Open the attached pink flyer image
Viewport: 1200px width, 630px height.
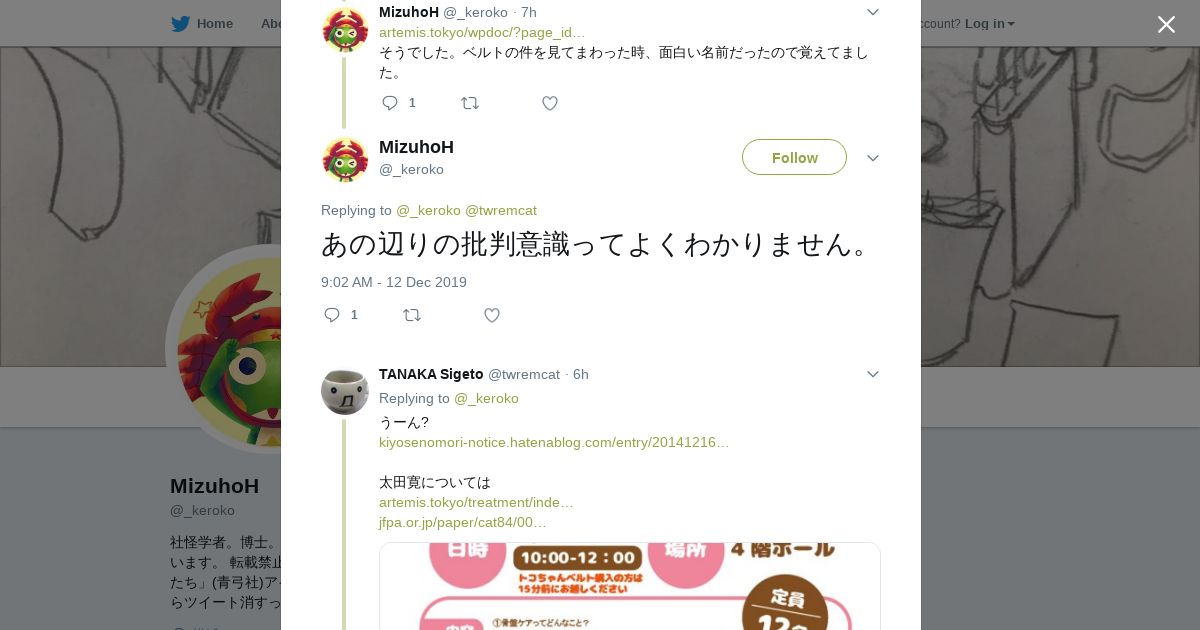coord(630,586)
